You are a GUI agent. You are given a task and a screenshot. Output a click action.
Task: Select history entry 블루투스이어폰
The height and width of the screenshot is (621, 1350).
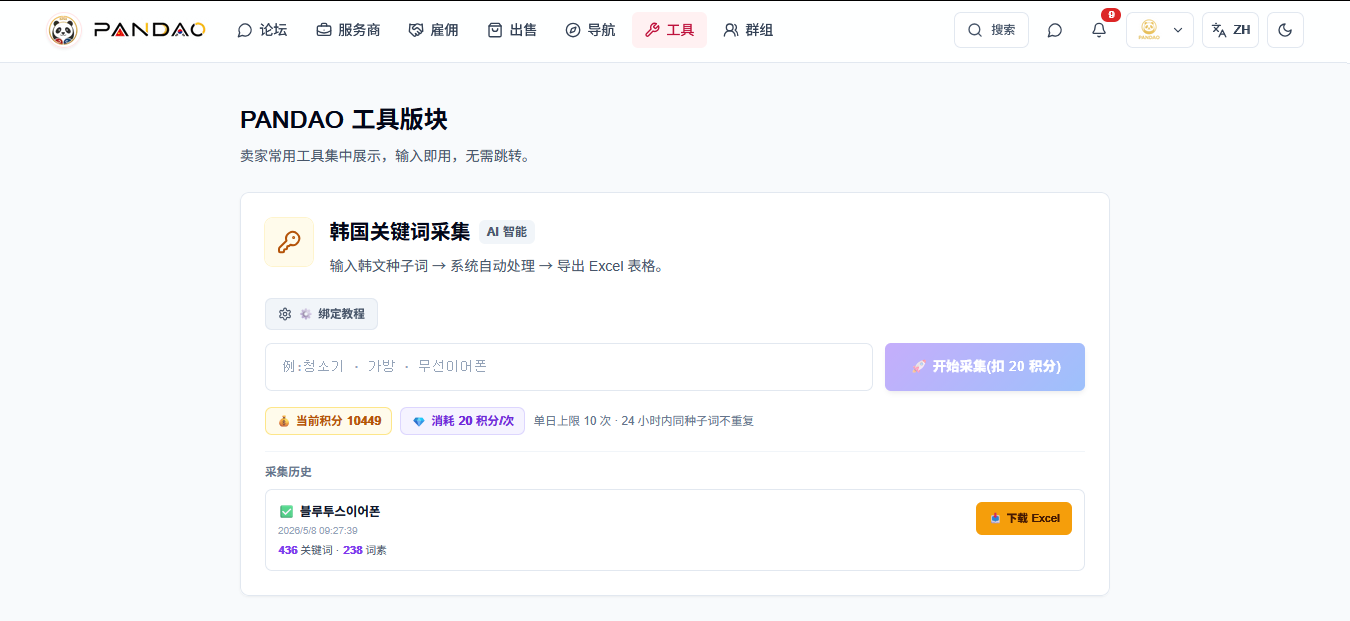click(x=340, y=512)
